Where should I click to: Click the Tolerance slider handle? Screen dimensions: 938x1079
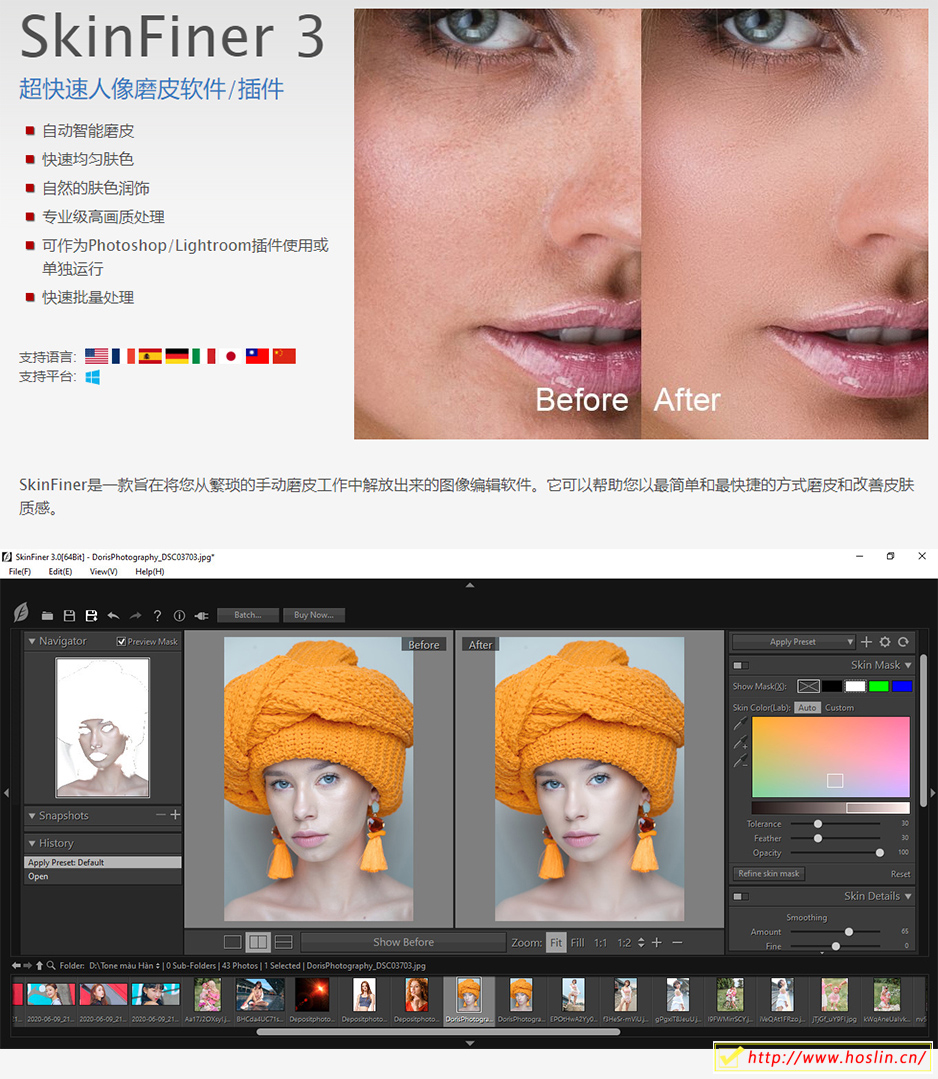[818, 824]
